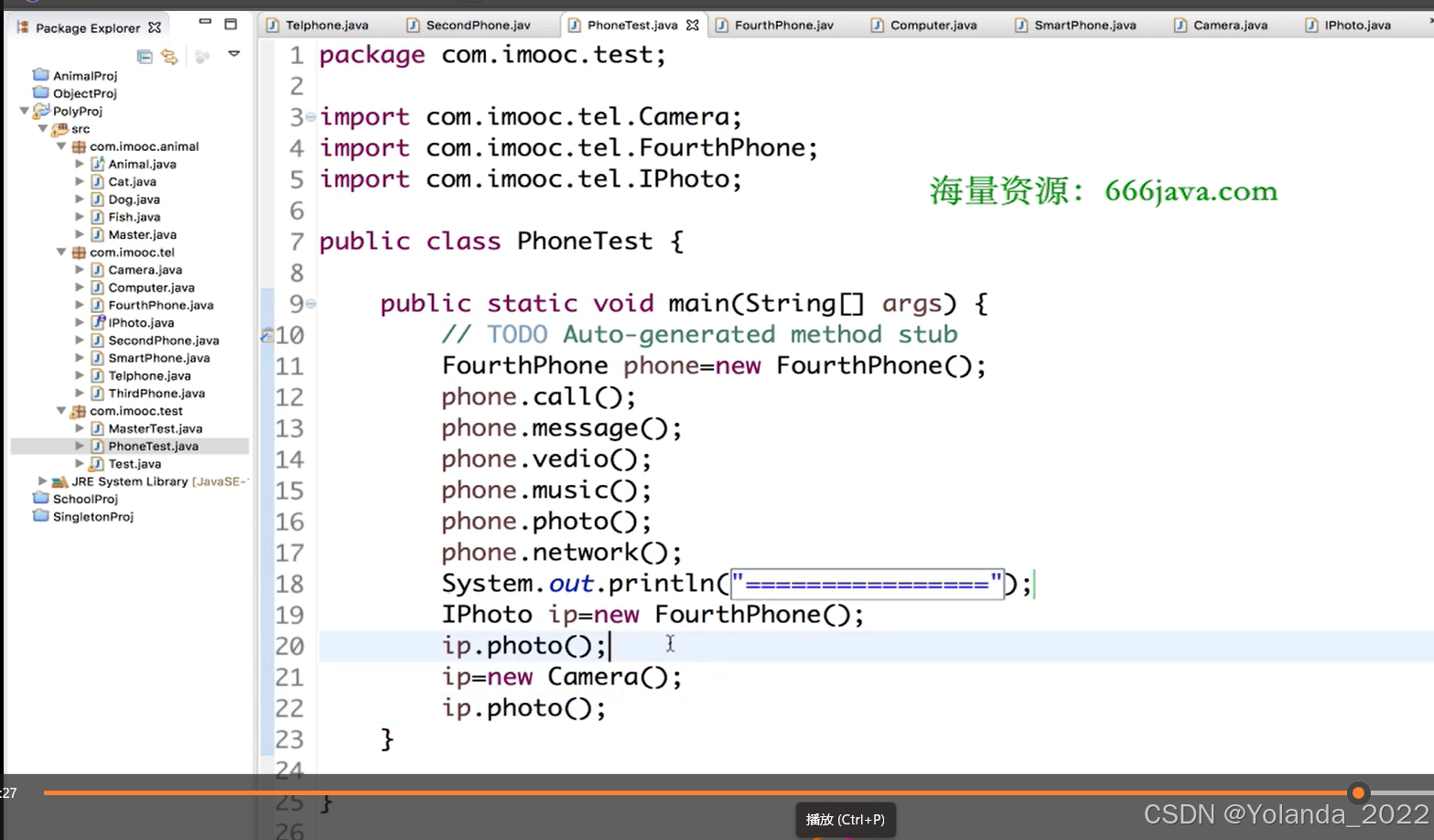The image size is (1434, 840).
Task: Click the com.imooc.animal package icon
Action: [79, 146]
